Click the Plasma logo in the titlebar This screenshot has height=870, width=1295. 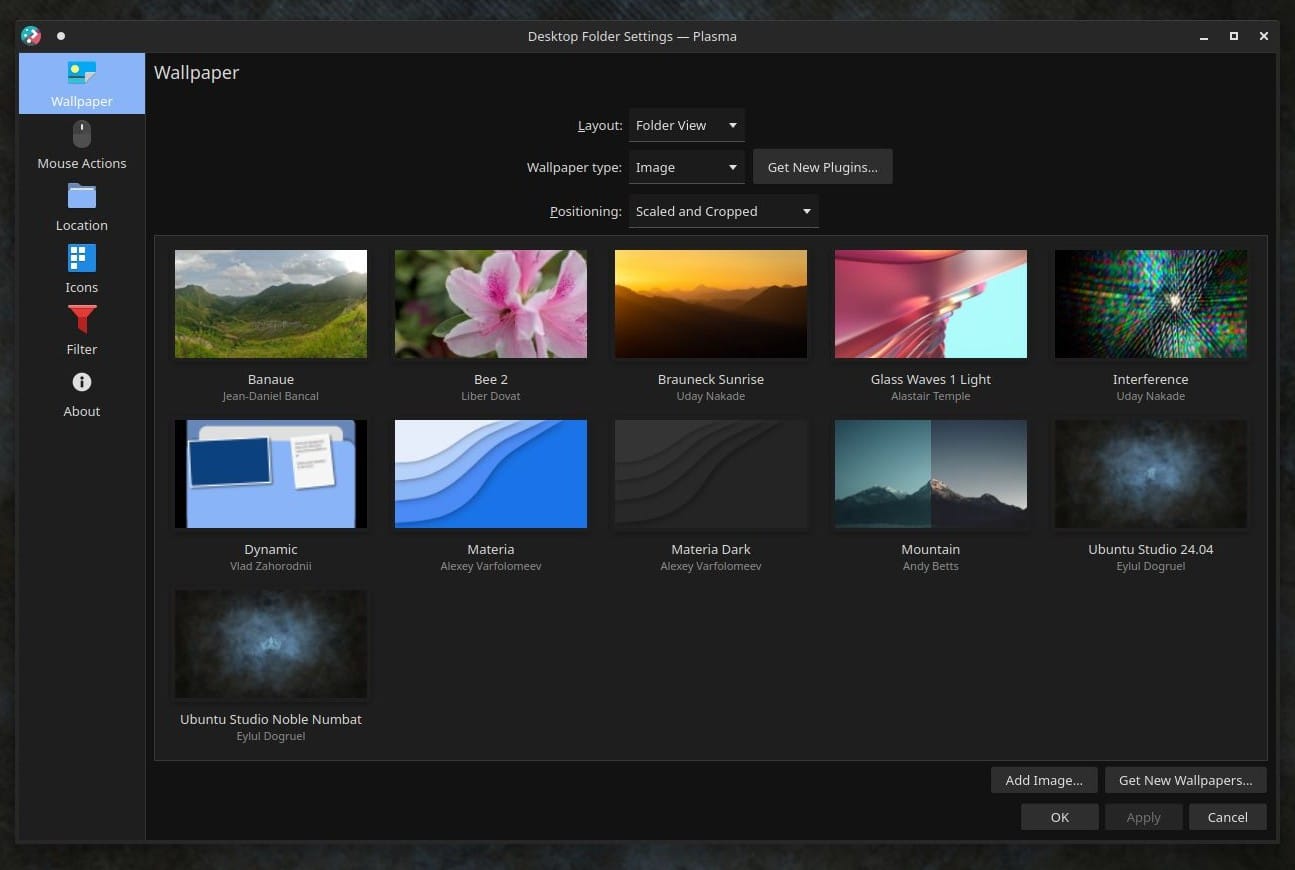point(30,35)
